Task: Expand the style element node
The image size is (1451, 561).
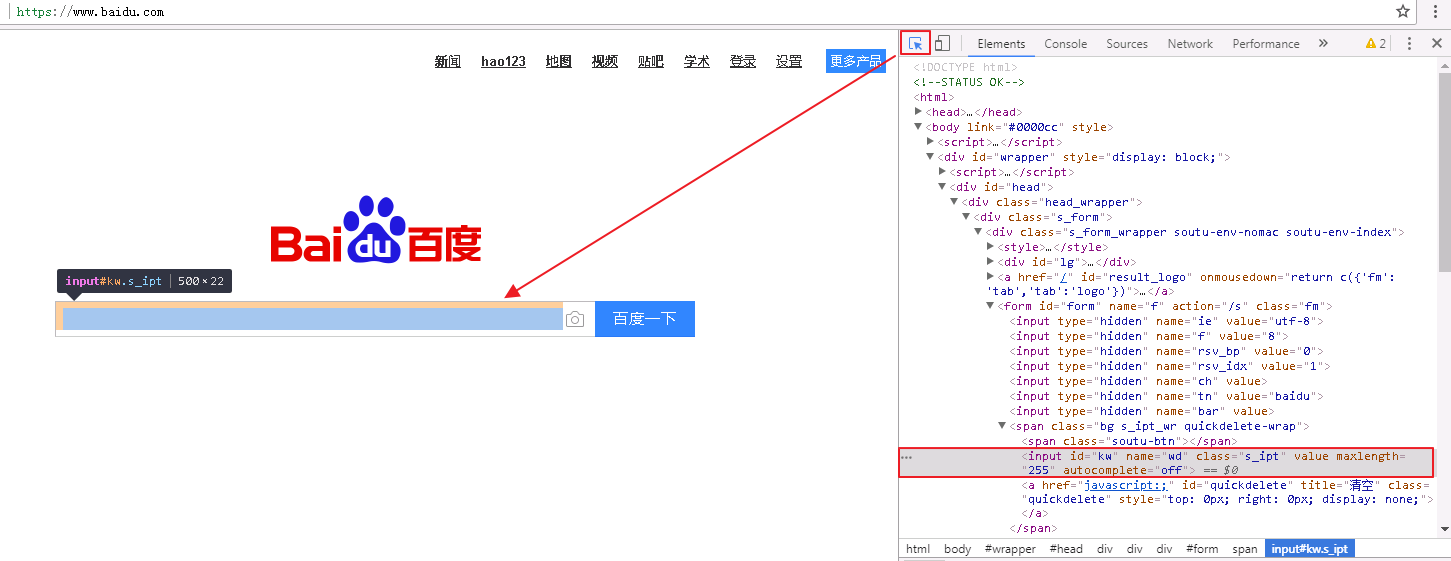Action: [991, 247]
